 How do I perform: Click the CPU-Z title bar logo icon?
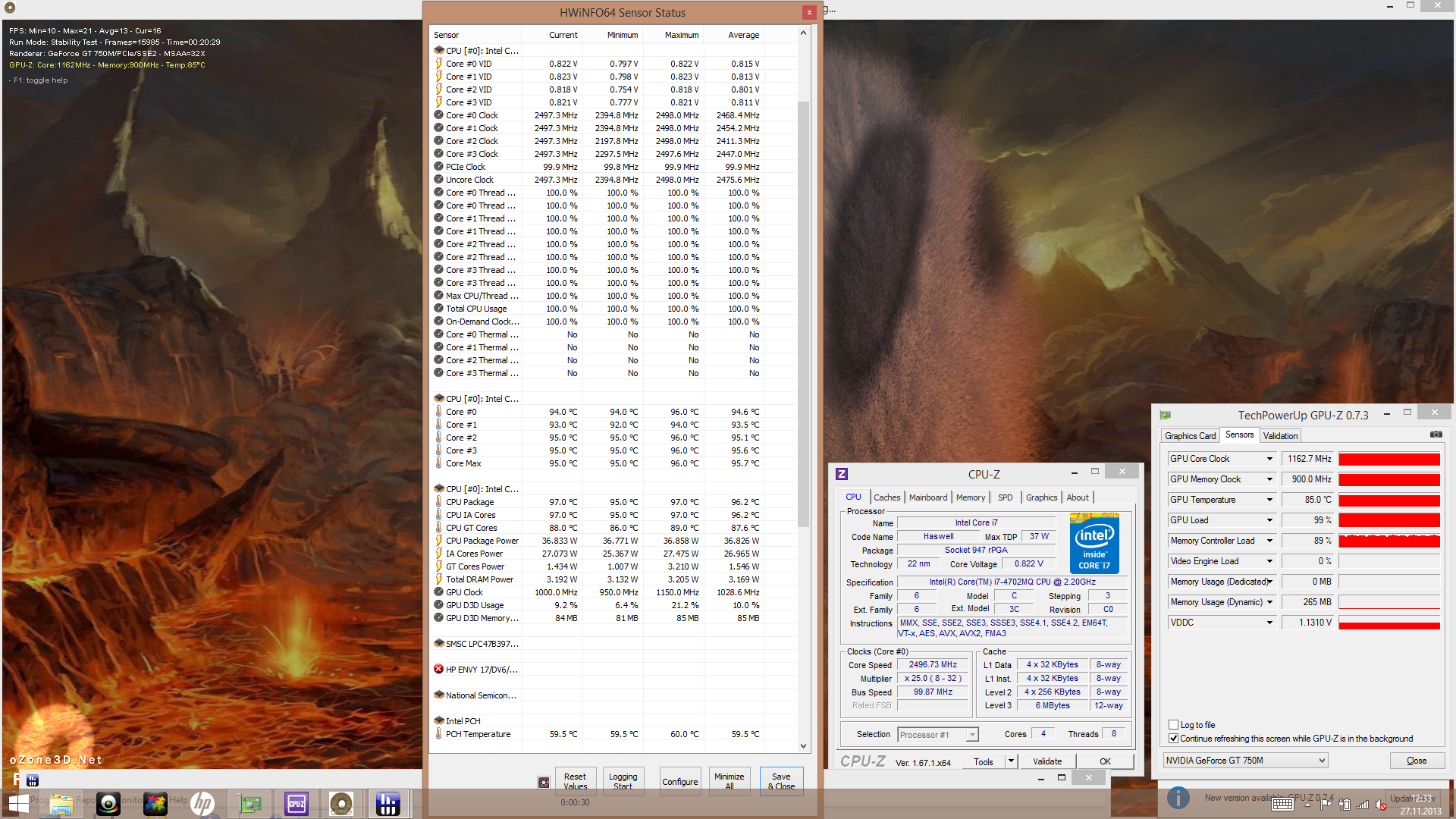coord(841,474)
